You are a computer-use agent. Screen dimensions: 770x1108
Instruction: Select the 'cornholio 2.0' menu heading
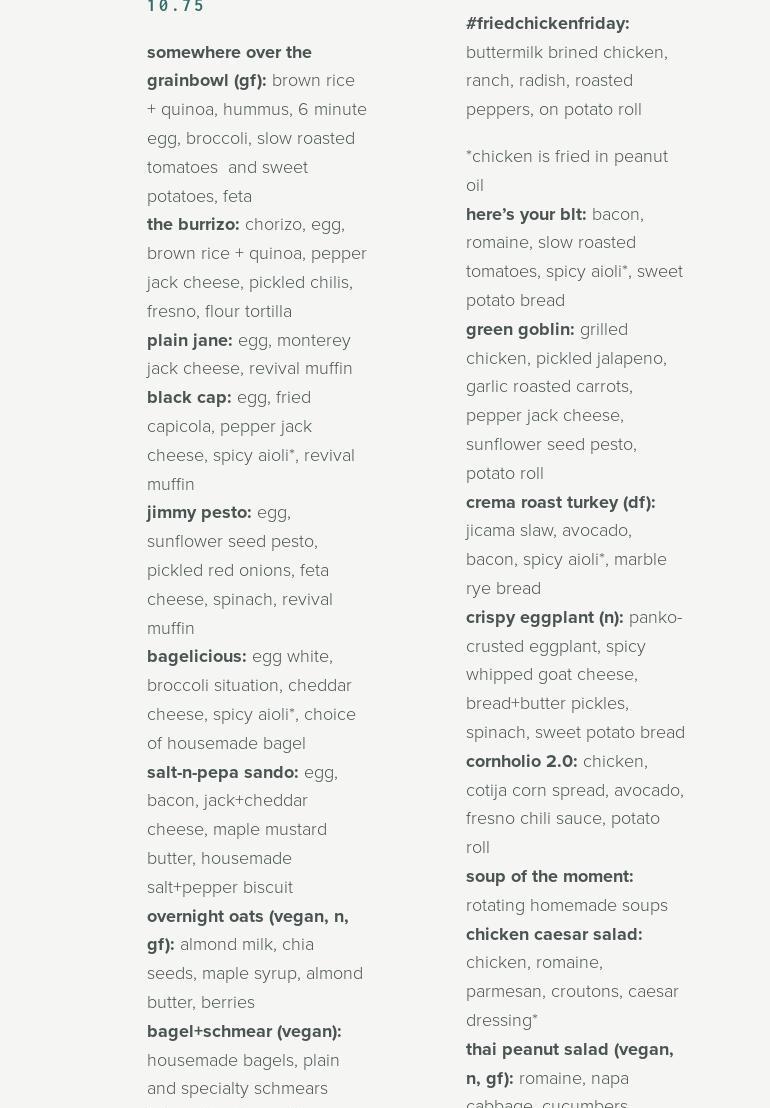point(522,761)
